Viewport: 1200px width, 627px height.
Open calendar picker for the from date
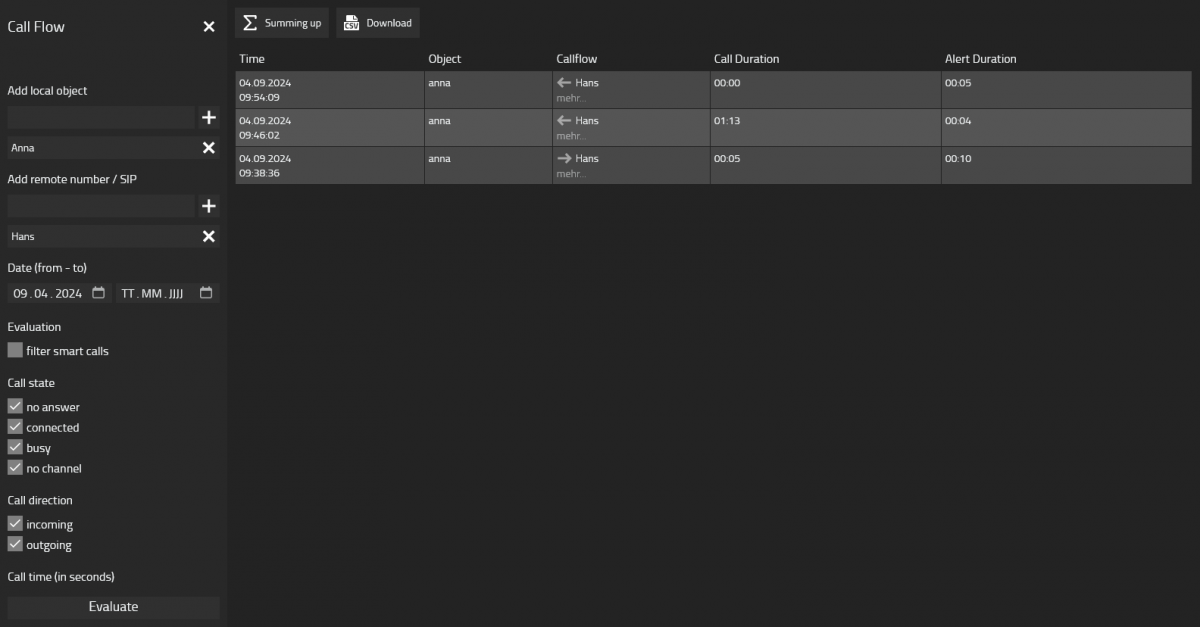99,294
